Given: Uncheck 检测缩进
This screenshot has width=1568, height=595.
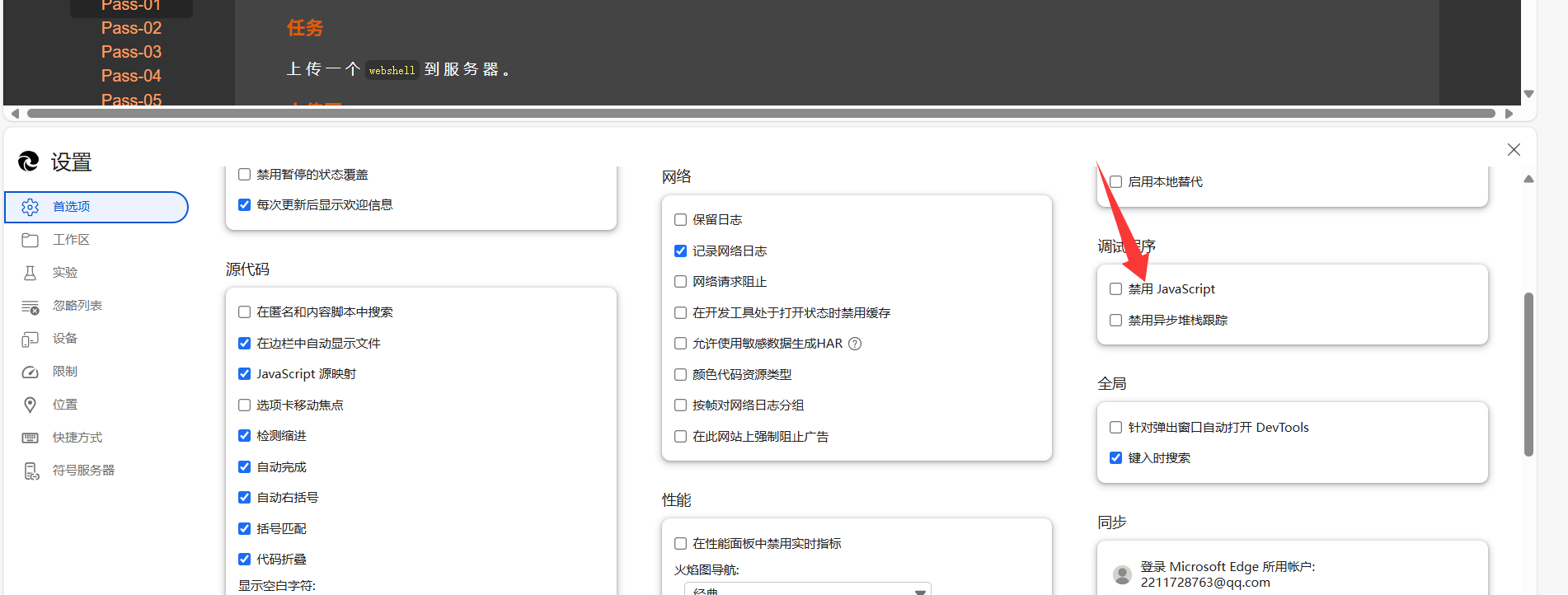Looking at the screenshot, I should [x=244, y=436].
